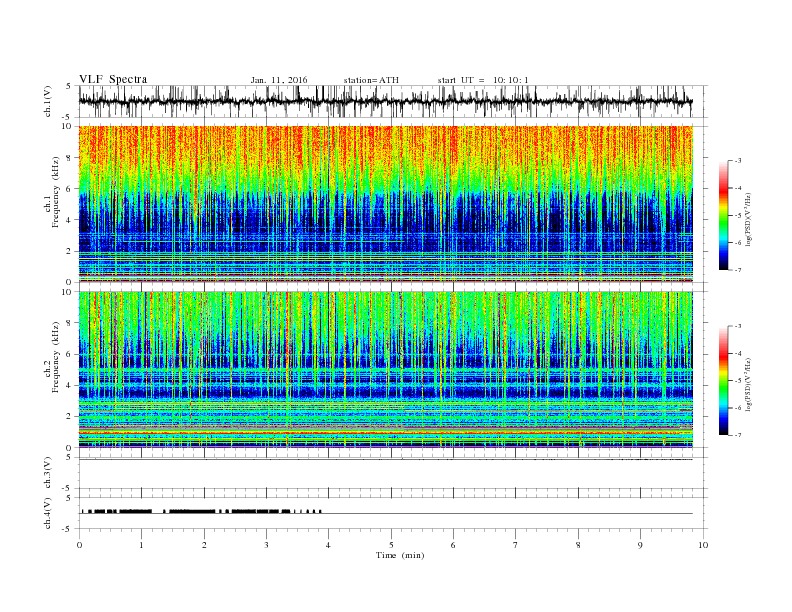Click the ch.1 voltage waveform trace panel
This screenshot has width=792, height=612.
(393, 101)
